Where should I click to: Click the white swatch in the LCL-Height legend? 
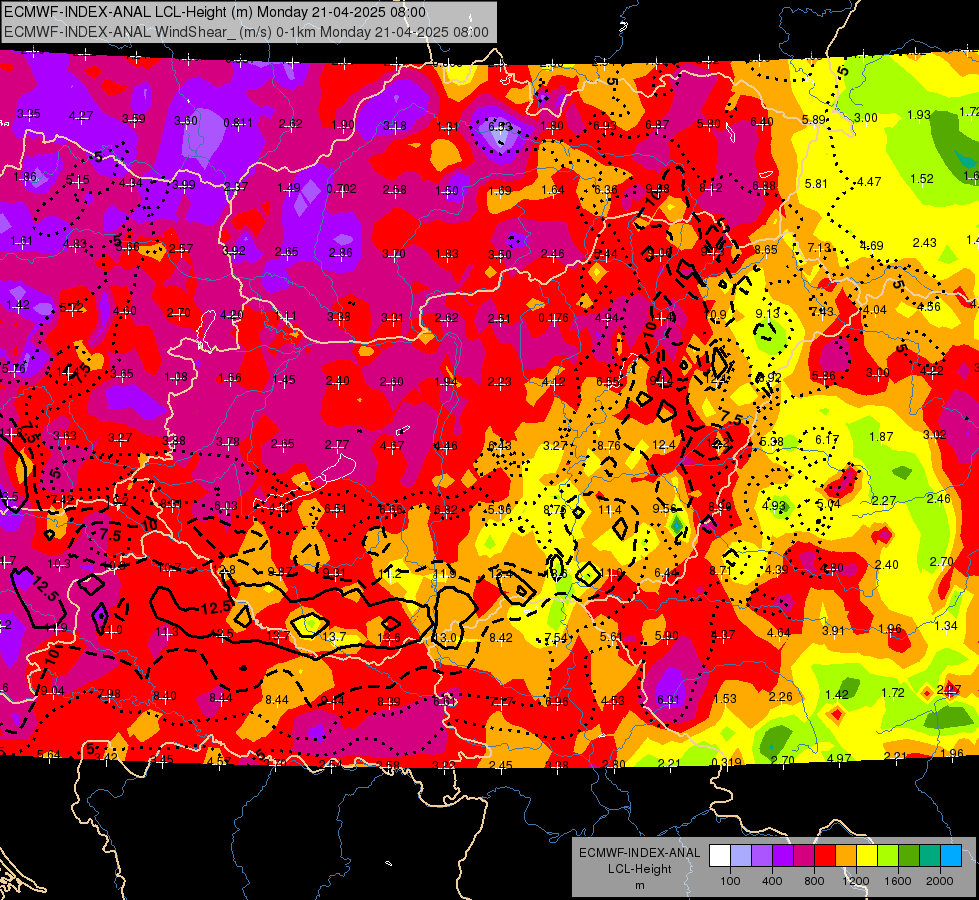coord(720,856)
